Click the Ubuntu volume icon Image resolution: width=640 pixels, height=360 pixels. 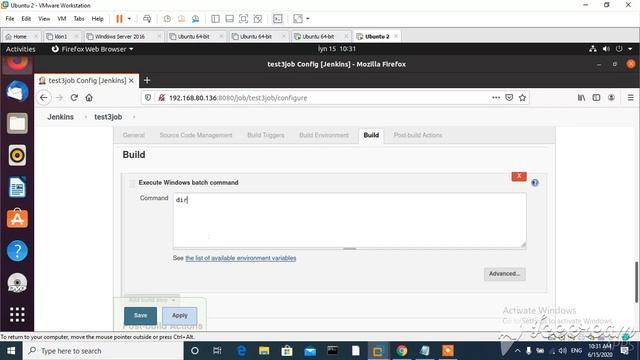click(x=606, y=49)
